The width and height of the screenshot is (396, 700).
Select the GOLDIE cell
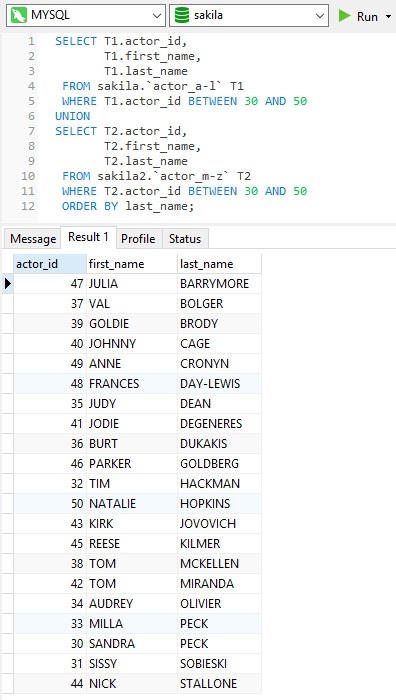pyautogui.click(x=132, y=324)
